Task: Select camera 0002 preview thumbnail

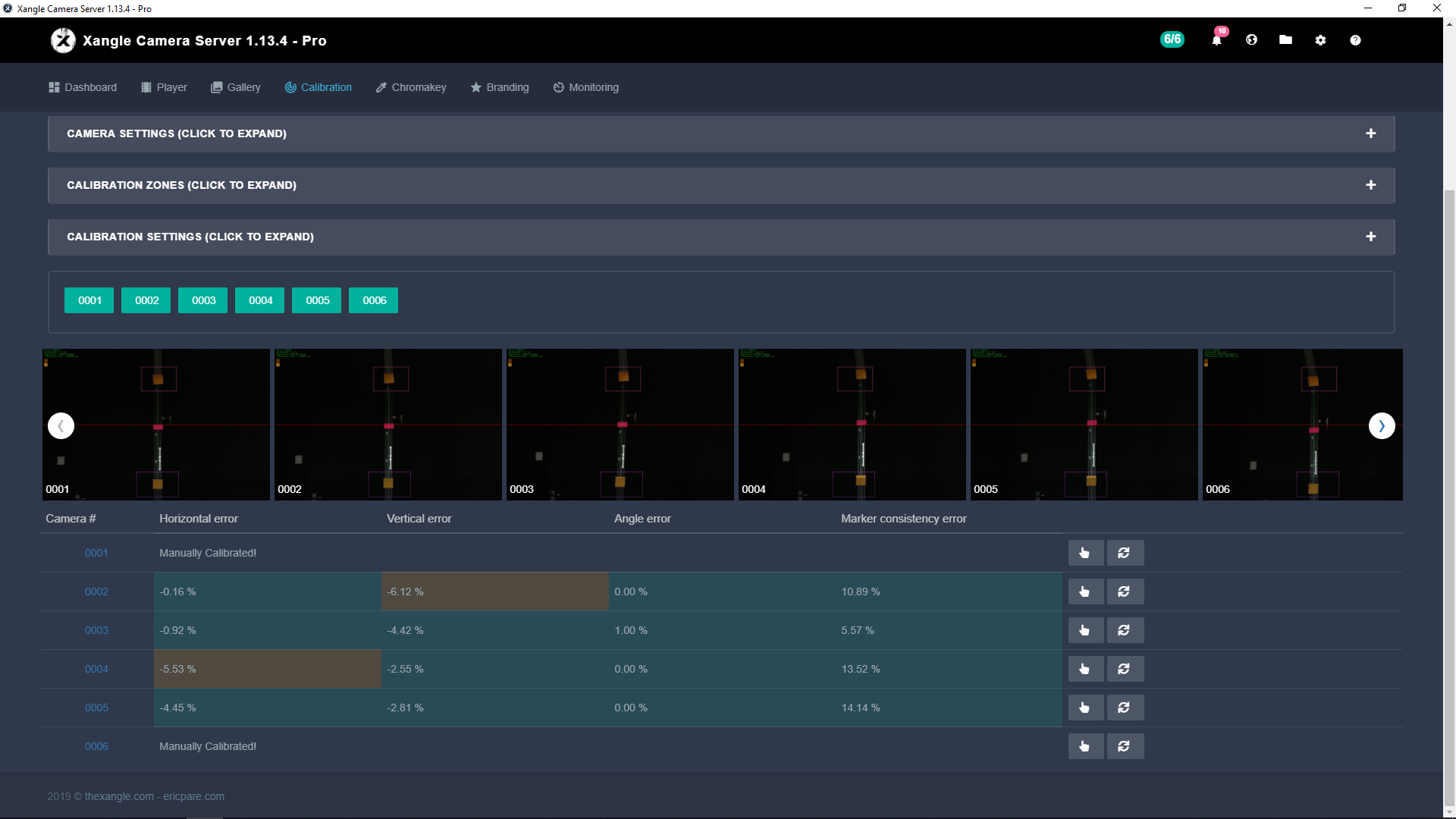Action: tap(388, 425)
